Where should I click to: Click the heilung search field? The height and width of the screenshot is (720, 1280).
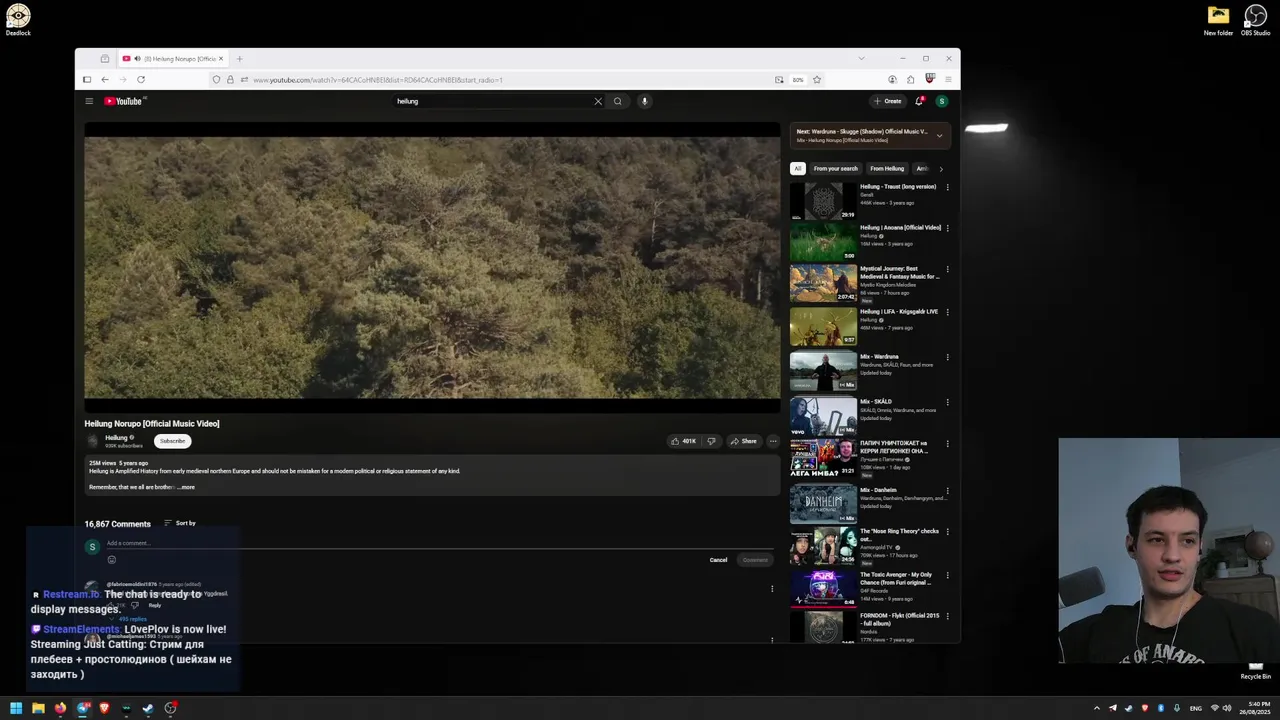click(x=492, y=101)
